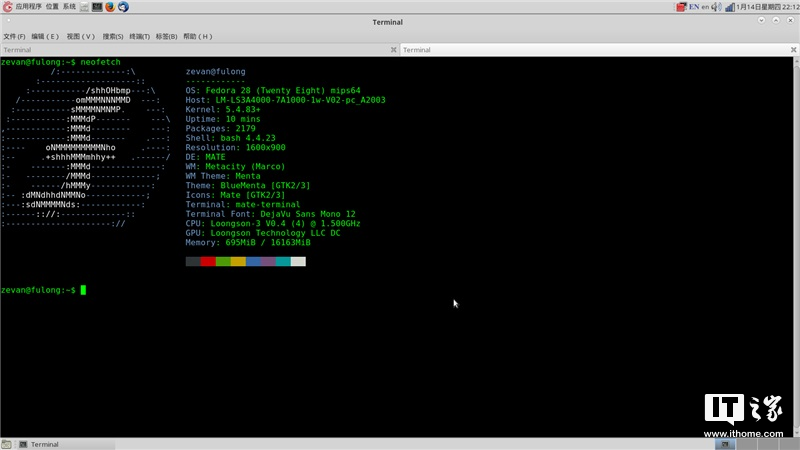
Task: Launch terminal from top panel icon
Action: 97,7
